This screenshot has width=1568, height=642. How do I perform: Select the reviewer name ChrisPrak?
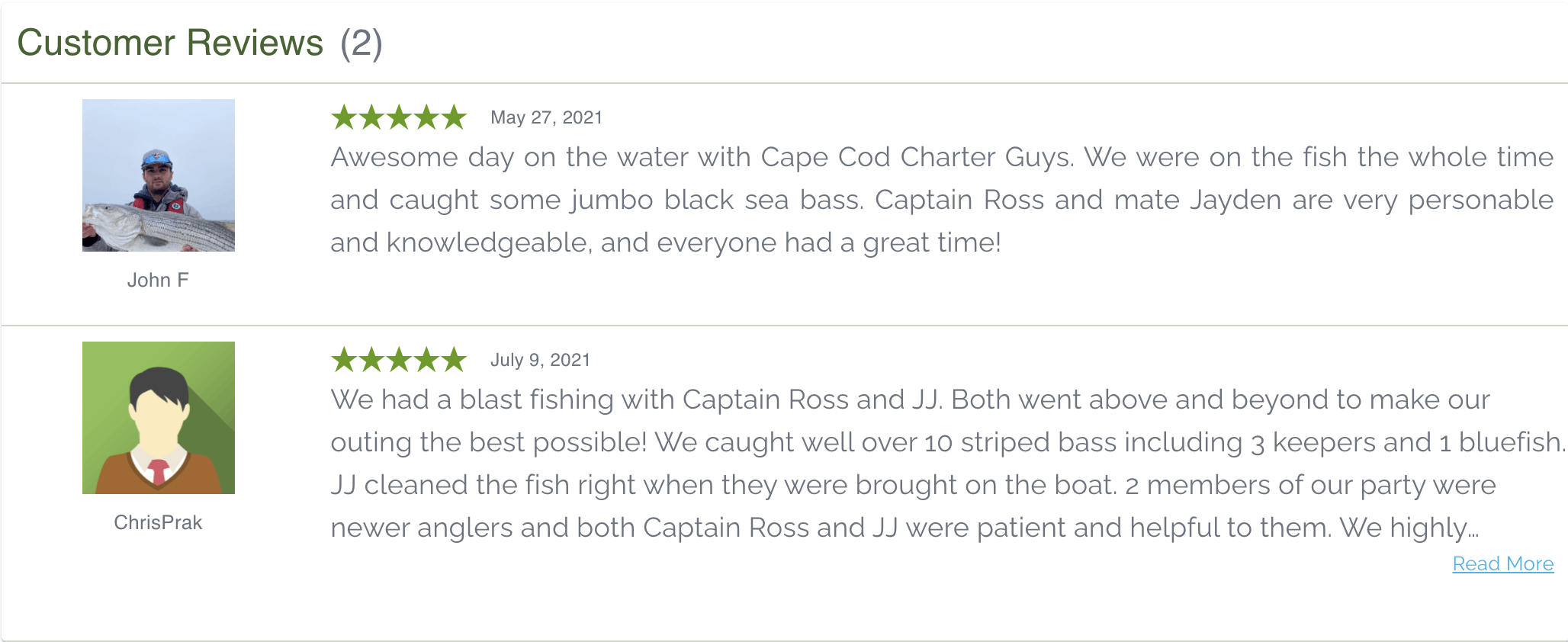(158, 522)
